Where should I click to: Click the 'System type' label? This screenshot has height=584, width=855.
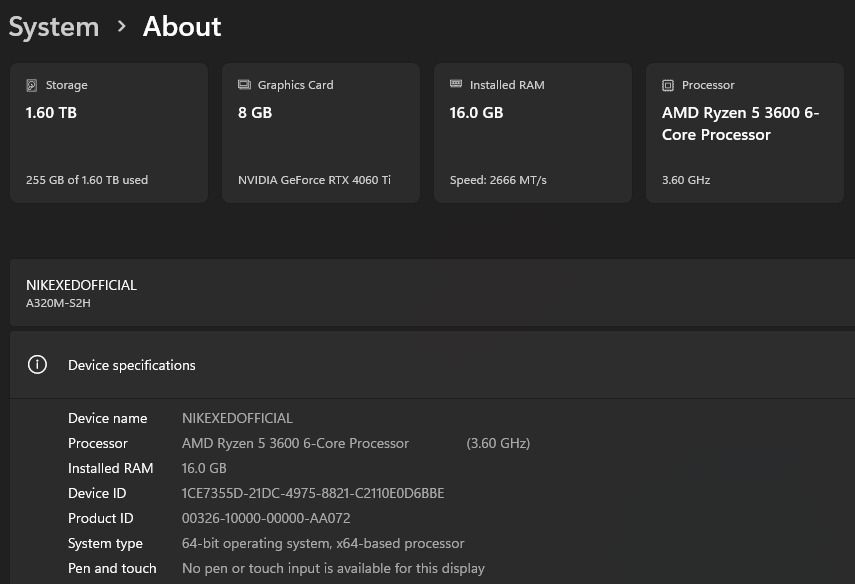[x=105, y=544]
